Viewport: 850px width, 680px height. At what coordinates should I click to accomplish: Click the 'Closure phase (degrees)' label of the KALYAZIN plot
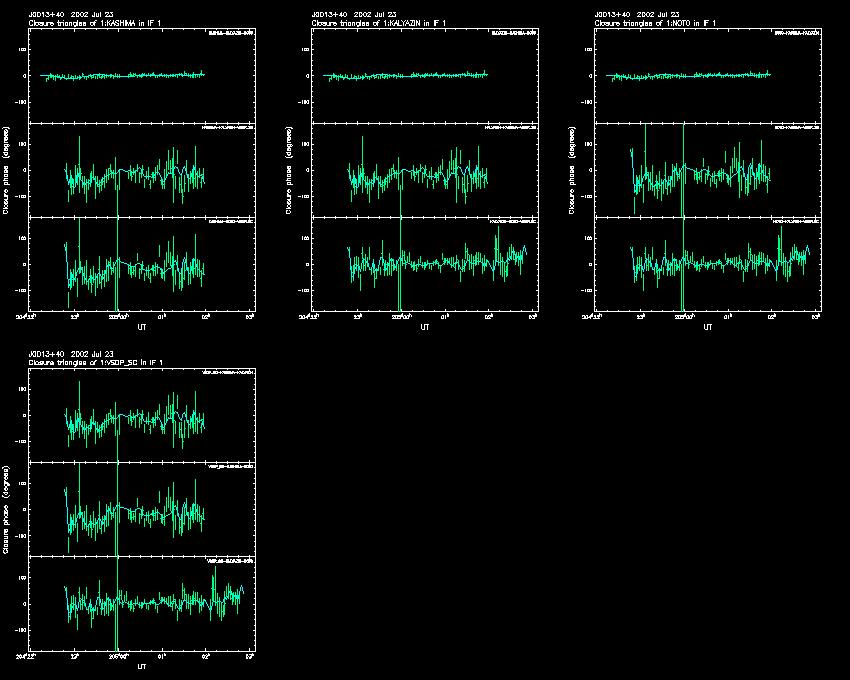pos(289,170)
